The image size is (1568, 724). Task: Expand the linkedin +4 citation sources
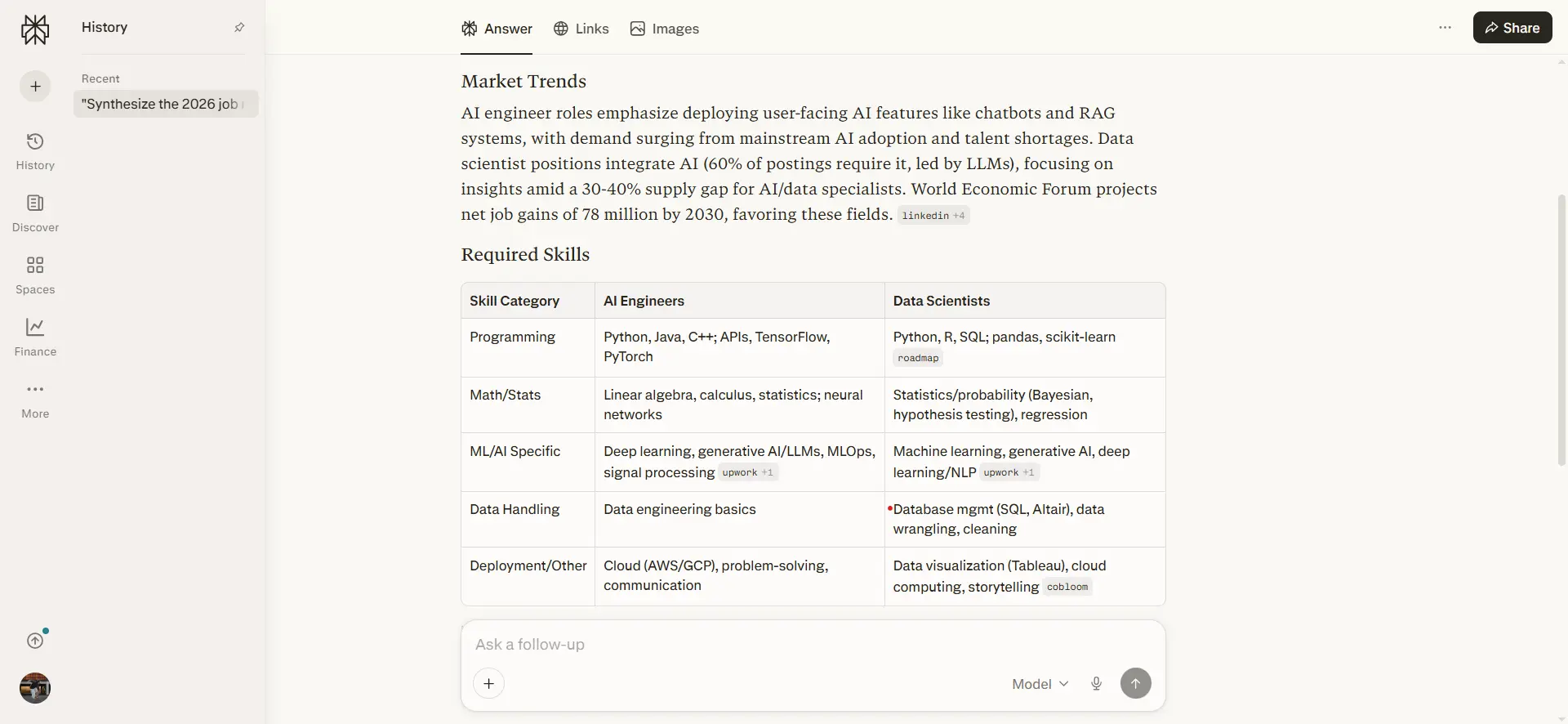coord(933,215)
